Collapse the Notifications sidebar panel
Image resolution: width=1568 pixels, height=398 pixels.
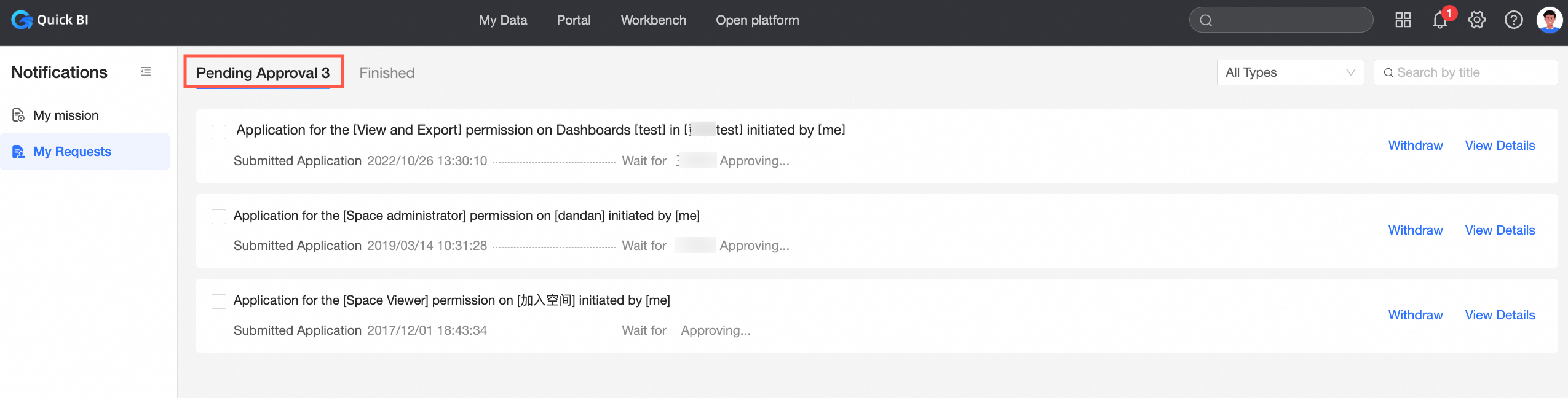[x=146, y=72]
